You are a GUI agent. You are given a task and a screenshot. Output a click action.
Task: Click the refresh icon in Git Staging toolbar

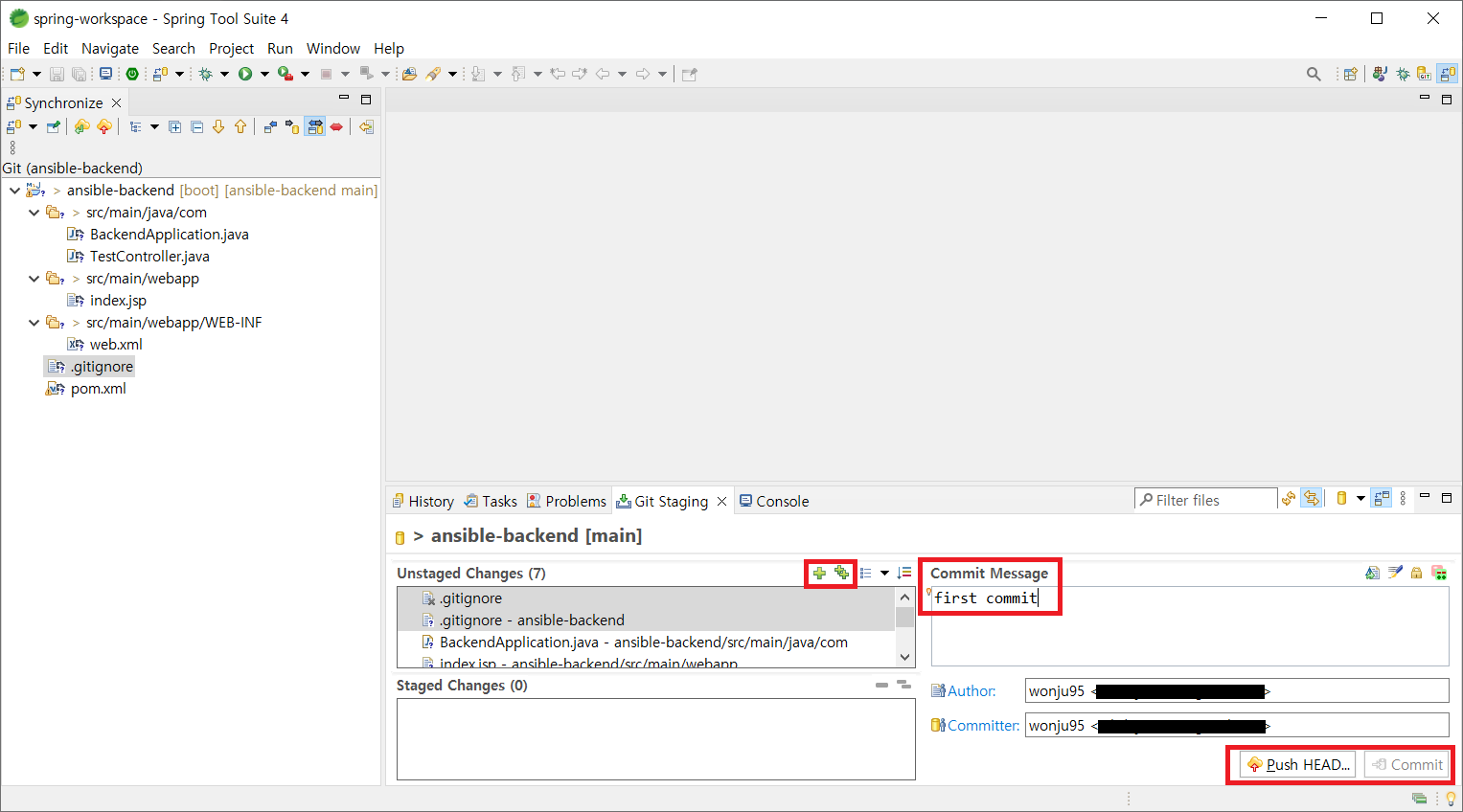pyautogui.click(x=1289, y=498)
